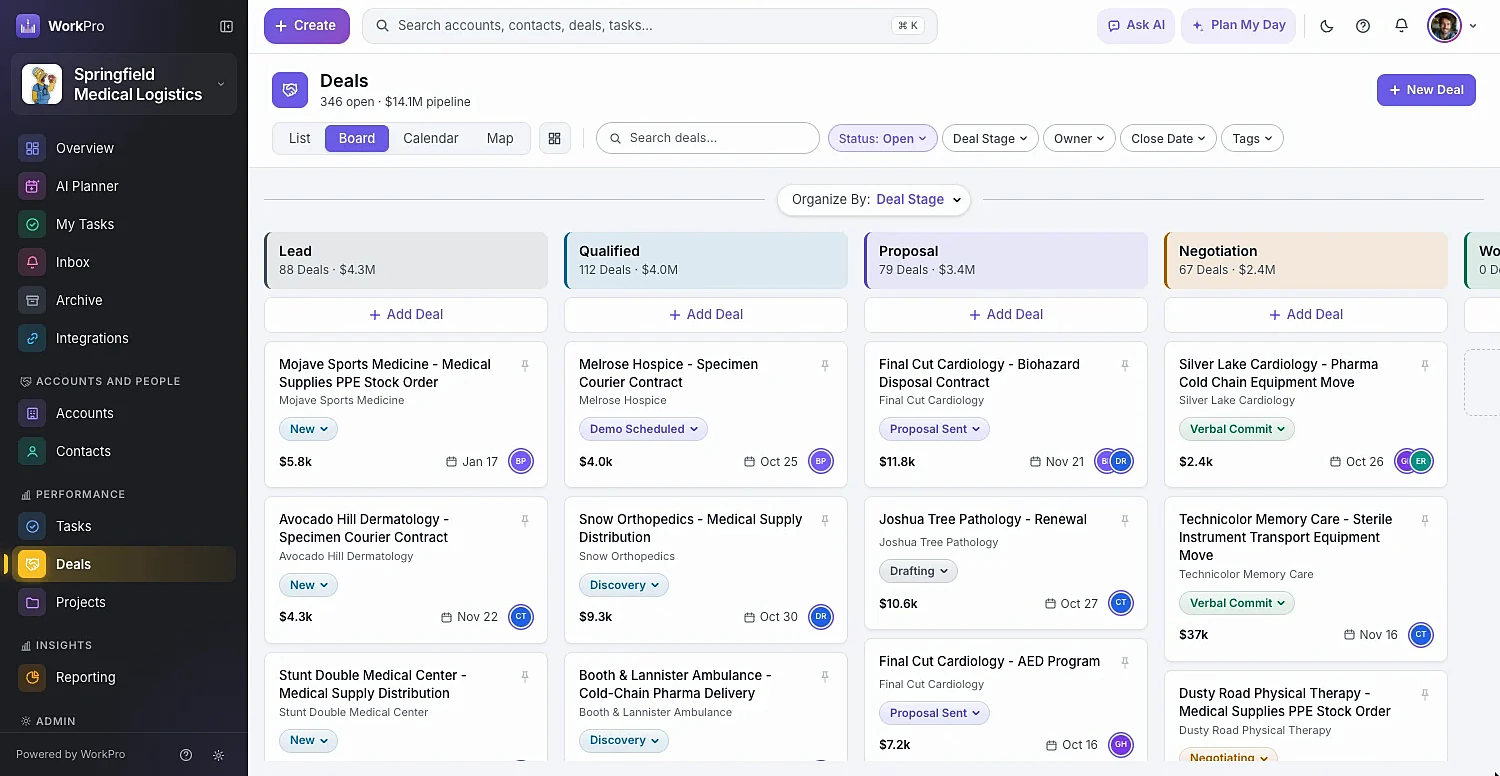The height and width of the screenshot is (776, 1500).
Task: Pin the Avocado Hill Dermatology deal
Action: pyautogui.click(x=525, y=521)
